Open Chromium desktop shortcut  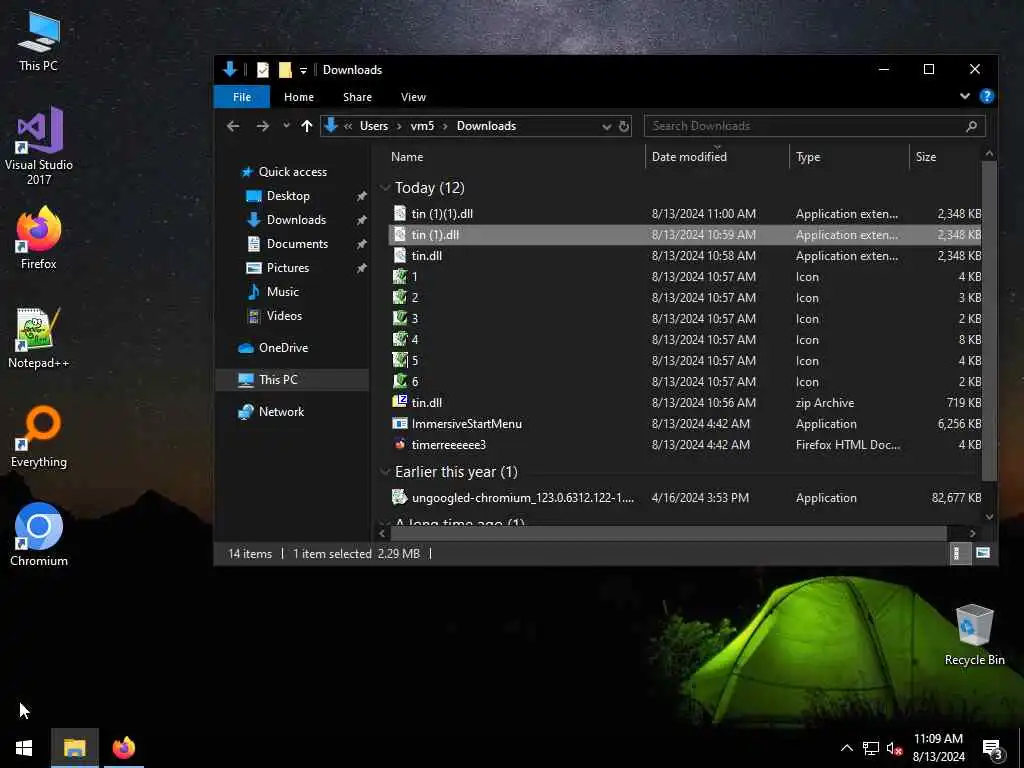click(x=39, y=534)
